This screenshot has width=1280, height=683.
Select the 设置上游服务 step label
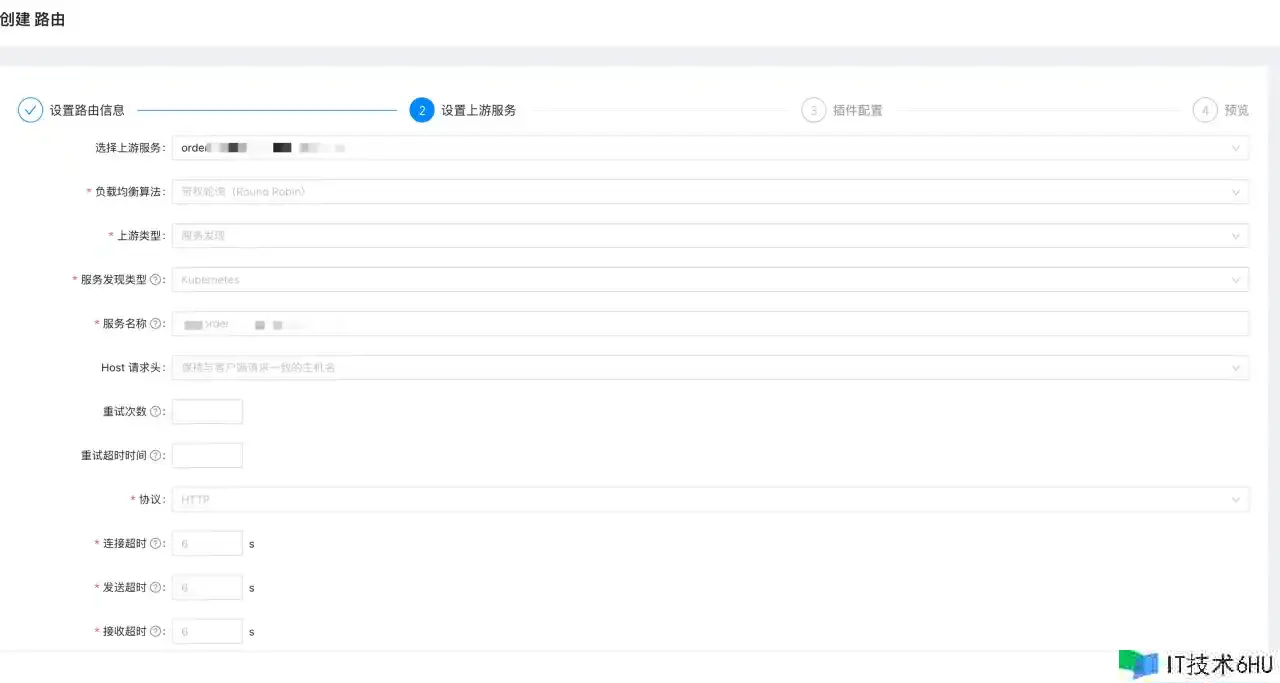click(x=479, y=111)
